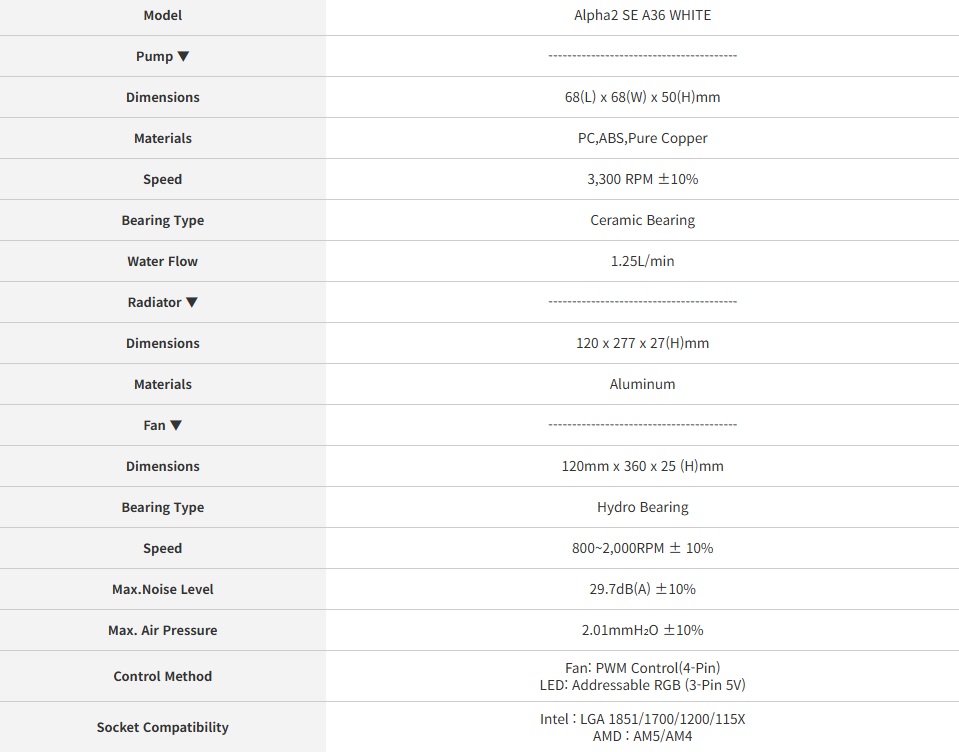Select the AMD : AM5/AM4 text
This screenshot has height=752, width=959.
pos(643,737)
